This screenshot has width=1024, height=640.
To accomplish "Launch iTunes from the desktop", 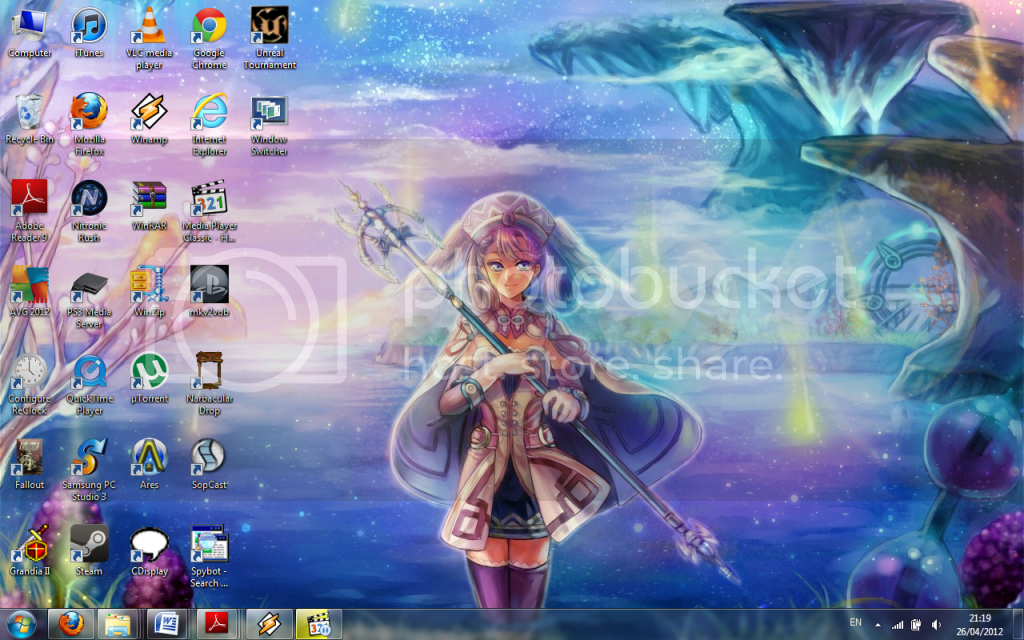I will click(88, 25).
